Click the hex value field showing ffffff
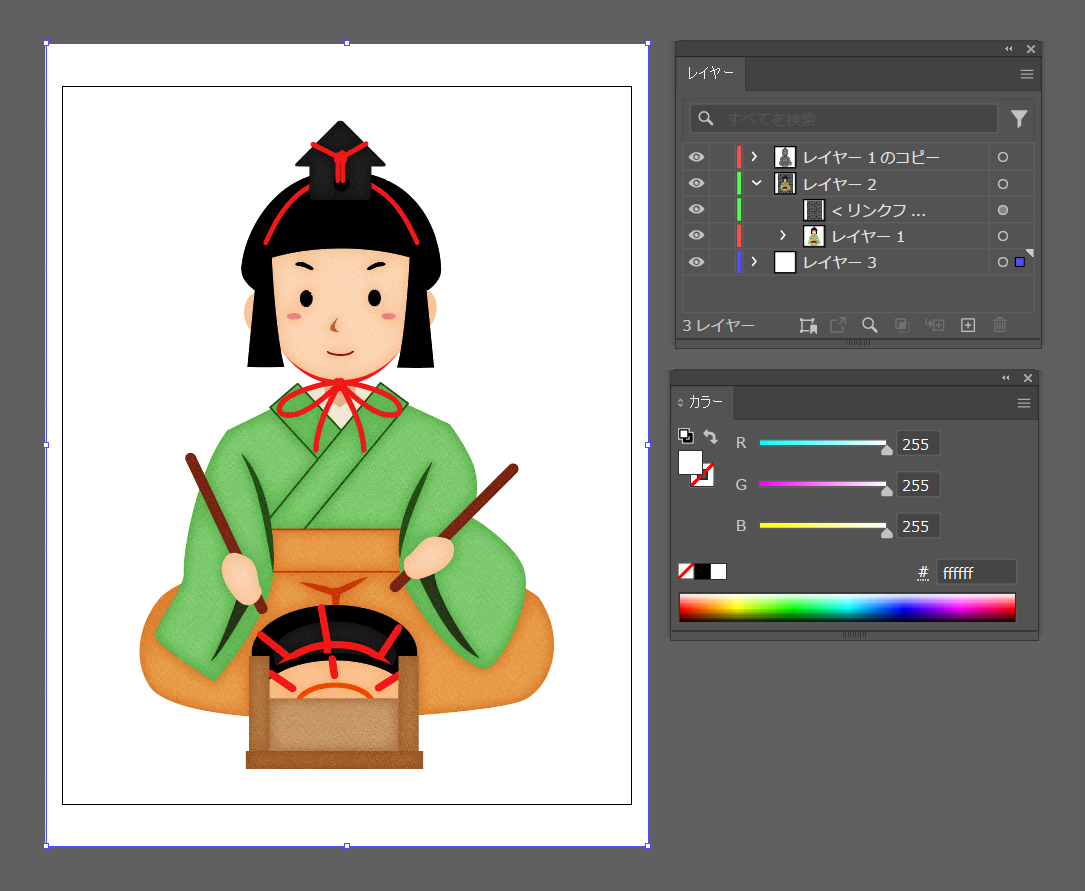 pos(975,571)
